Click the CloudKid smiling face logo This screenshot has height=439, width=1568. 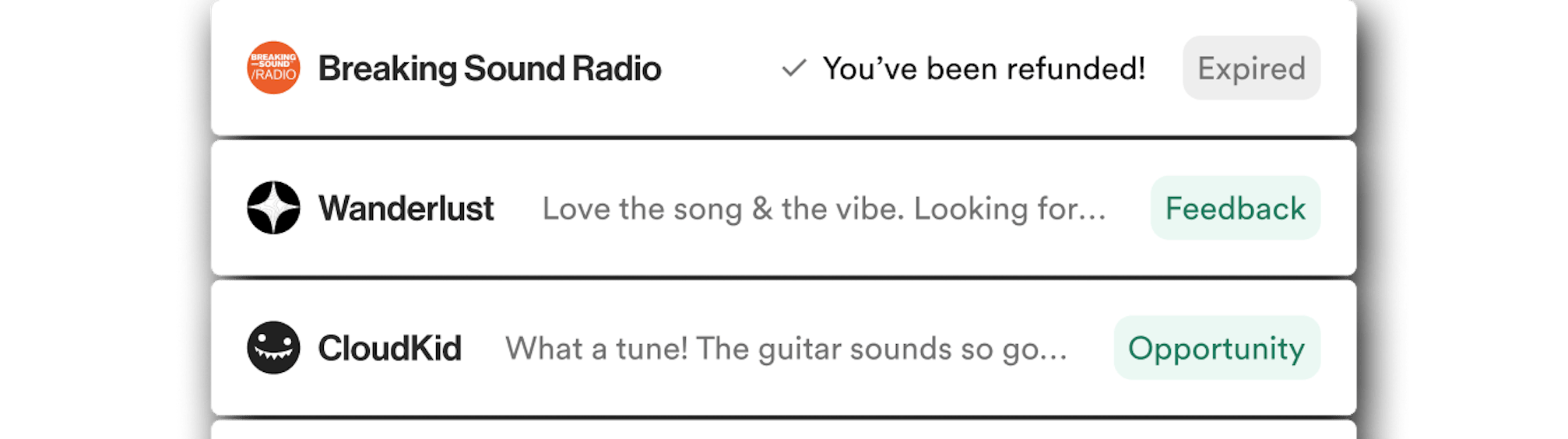click(273, 348)
